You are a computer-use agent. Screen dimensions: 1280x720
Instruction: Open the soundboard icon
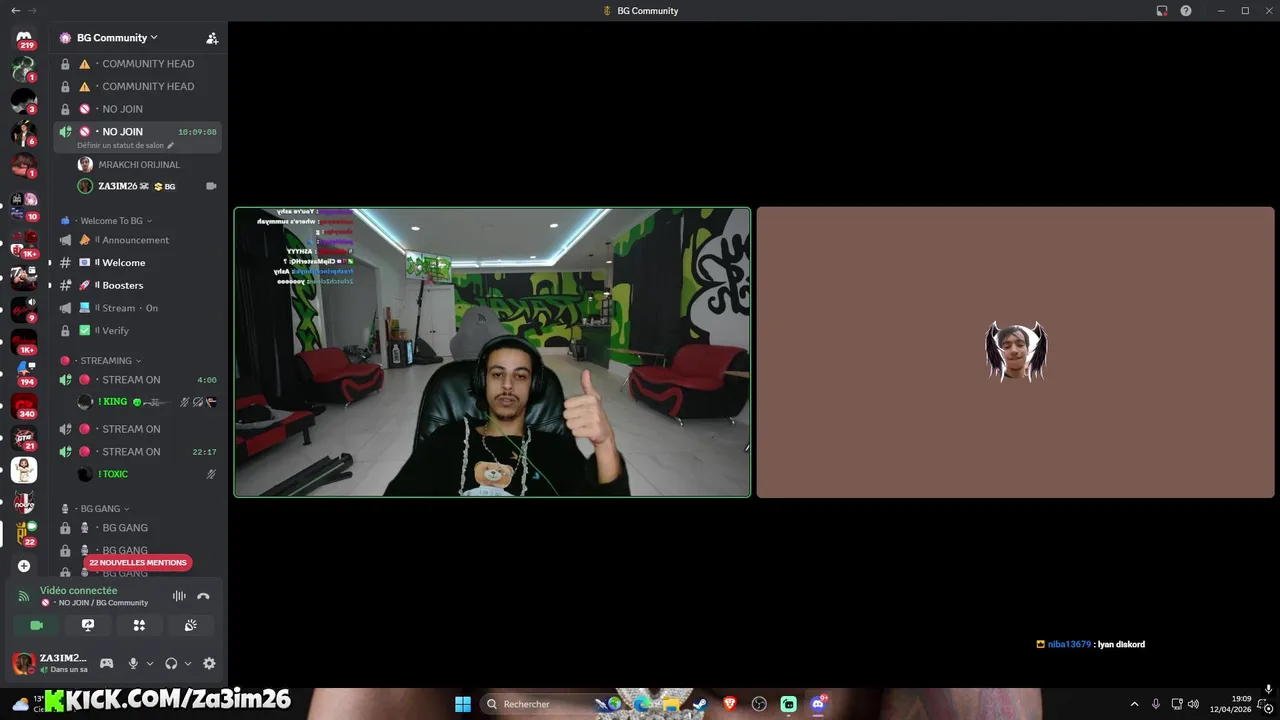click(190, 625)
